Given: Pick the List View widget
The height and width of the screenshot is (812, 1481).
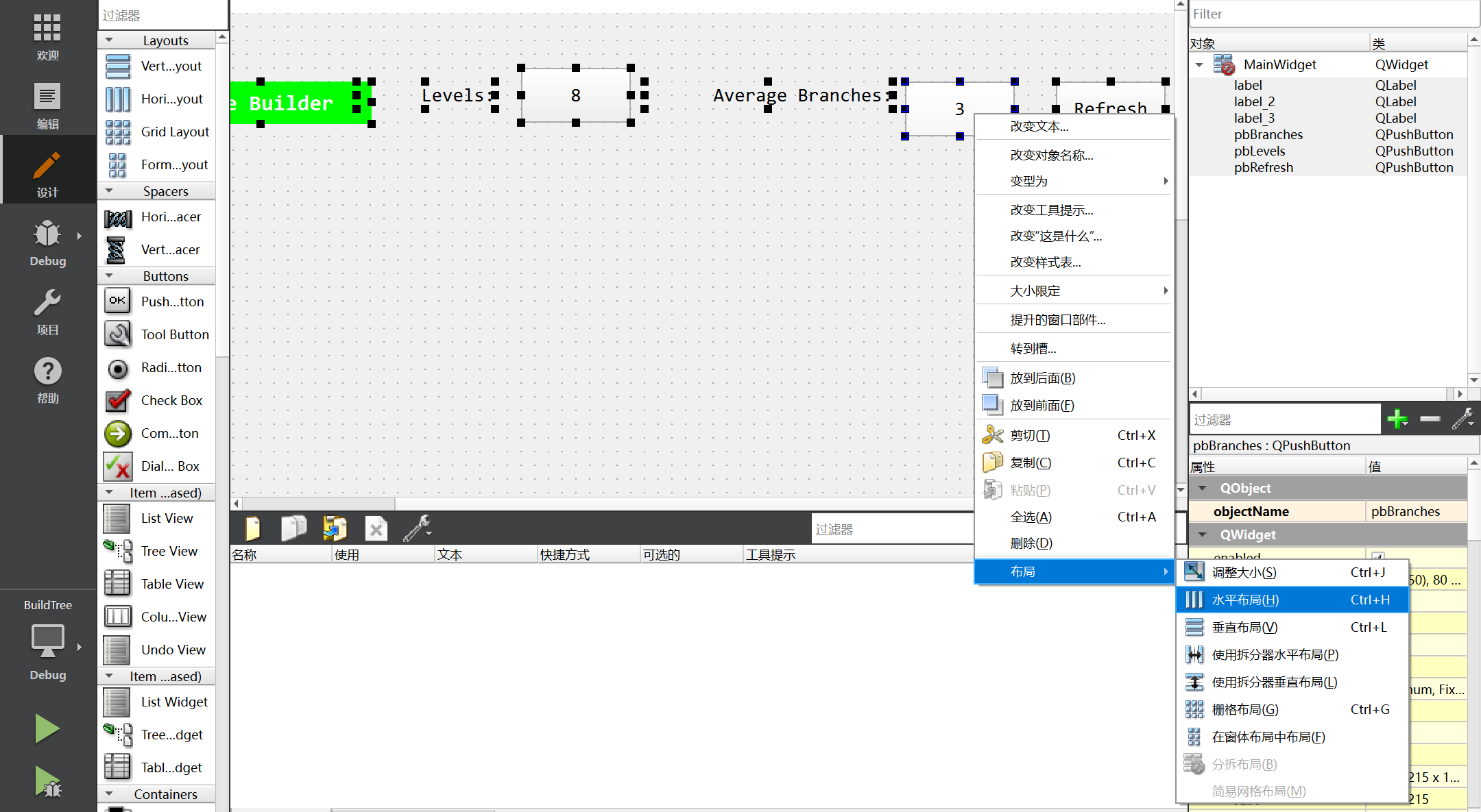Looking at the screenshot, I should [157, 518].
